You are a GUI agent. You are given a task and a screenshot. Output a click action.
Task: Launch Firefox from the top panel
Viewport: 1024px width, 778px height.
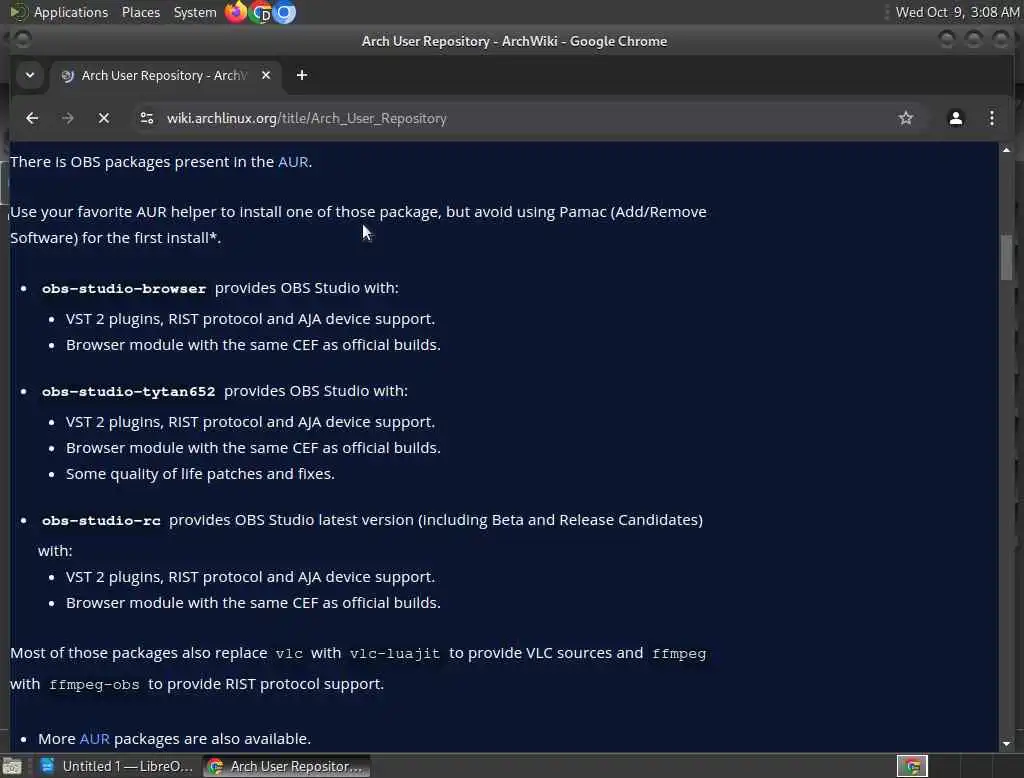point(236,12)
